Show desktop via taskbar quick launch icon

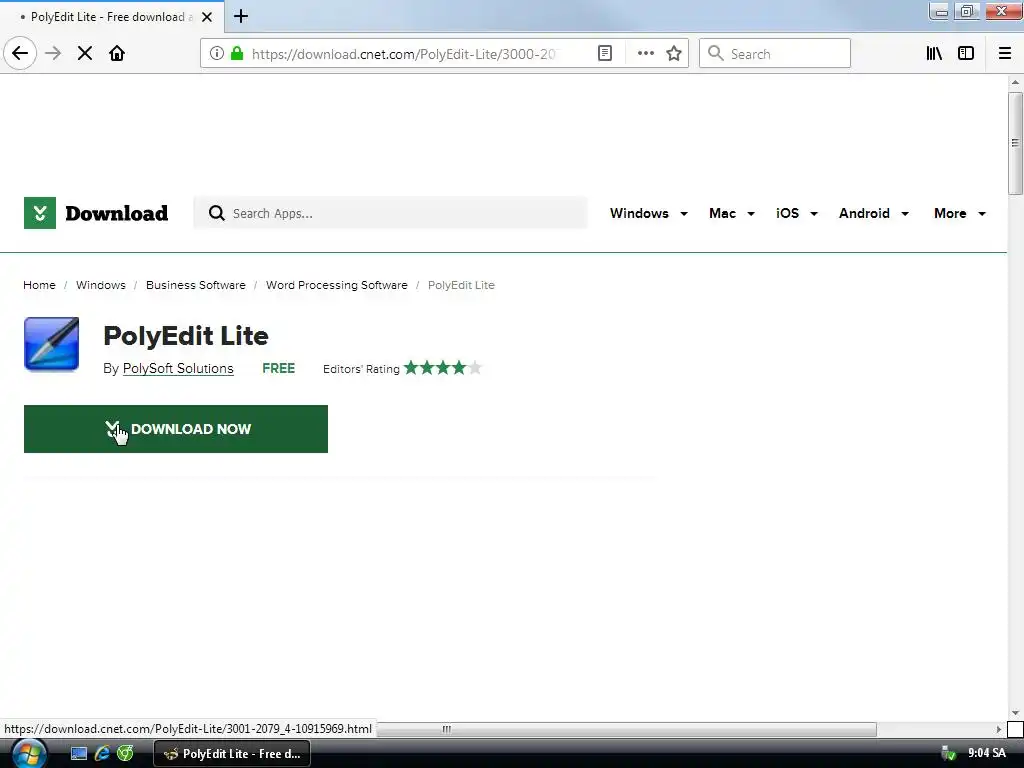[79, 754]
